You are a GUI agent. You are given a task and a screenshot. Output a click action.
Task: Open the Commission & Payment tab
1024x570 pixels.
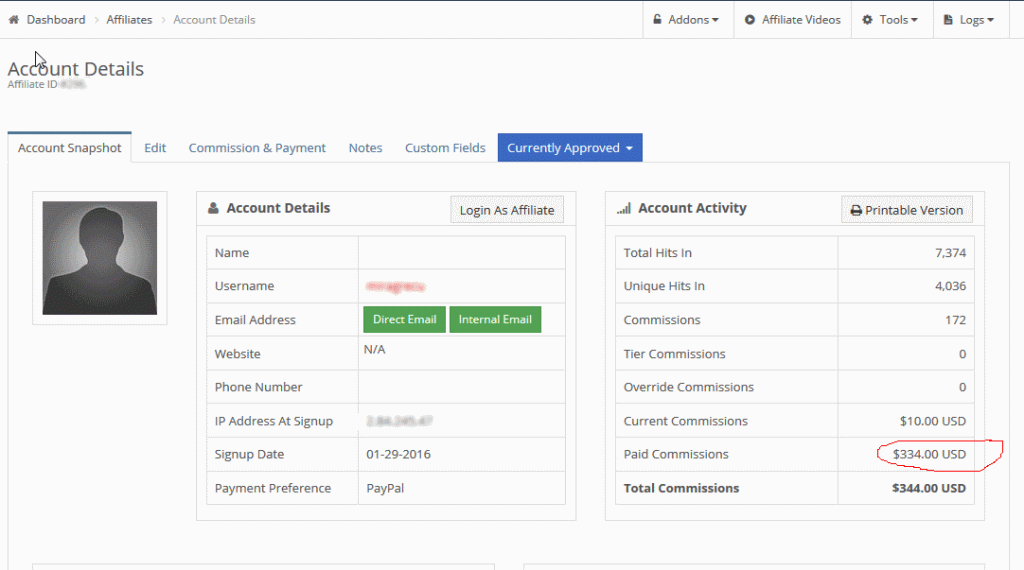pos(257,148)
